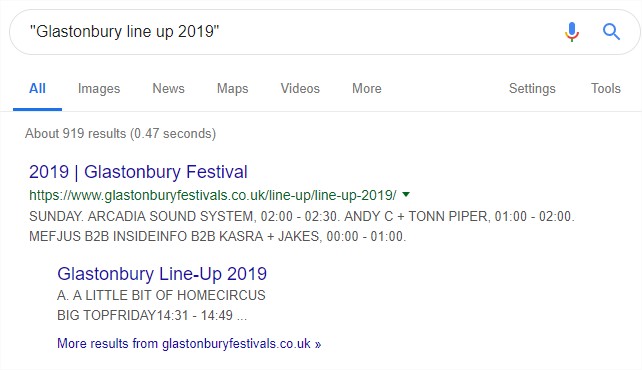
Task: Open the '2019 | Glastonbury Festival' result
Action: [x=138, y=172]
